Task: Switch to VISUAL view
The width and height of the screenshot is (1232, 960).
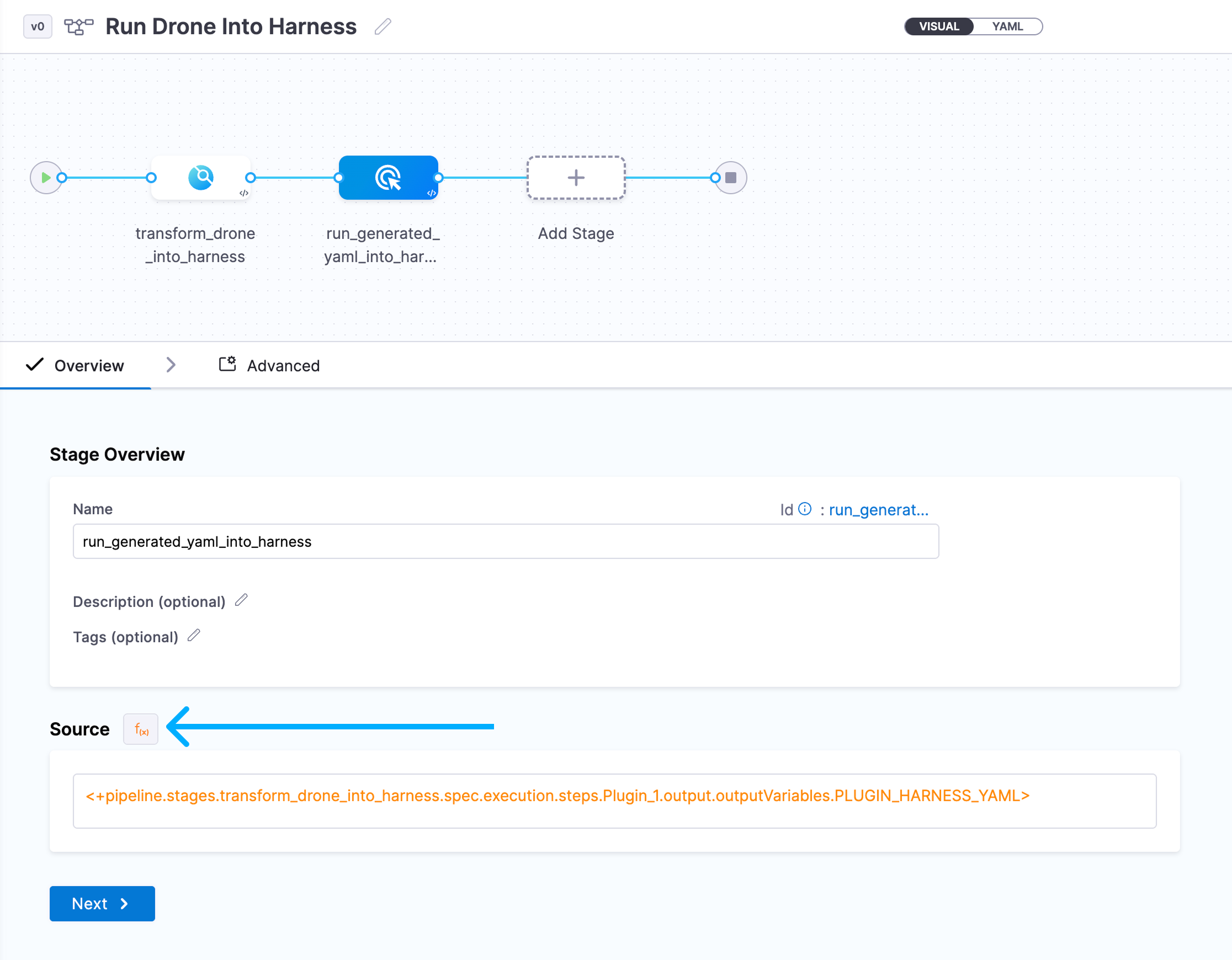Action: 939,26
